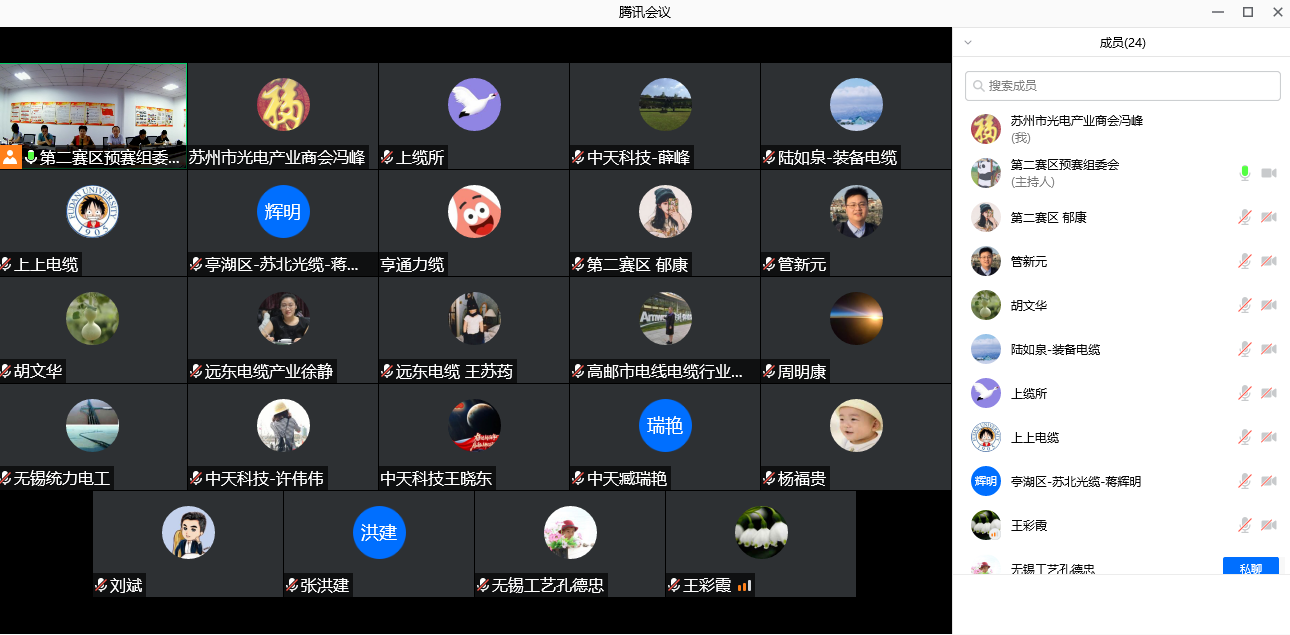
Task: Click the muted mic icon on 张洪建 tile
Action: pyautogui.click(x=292, y=586)
